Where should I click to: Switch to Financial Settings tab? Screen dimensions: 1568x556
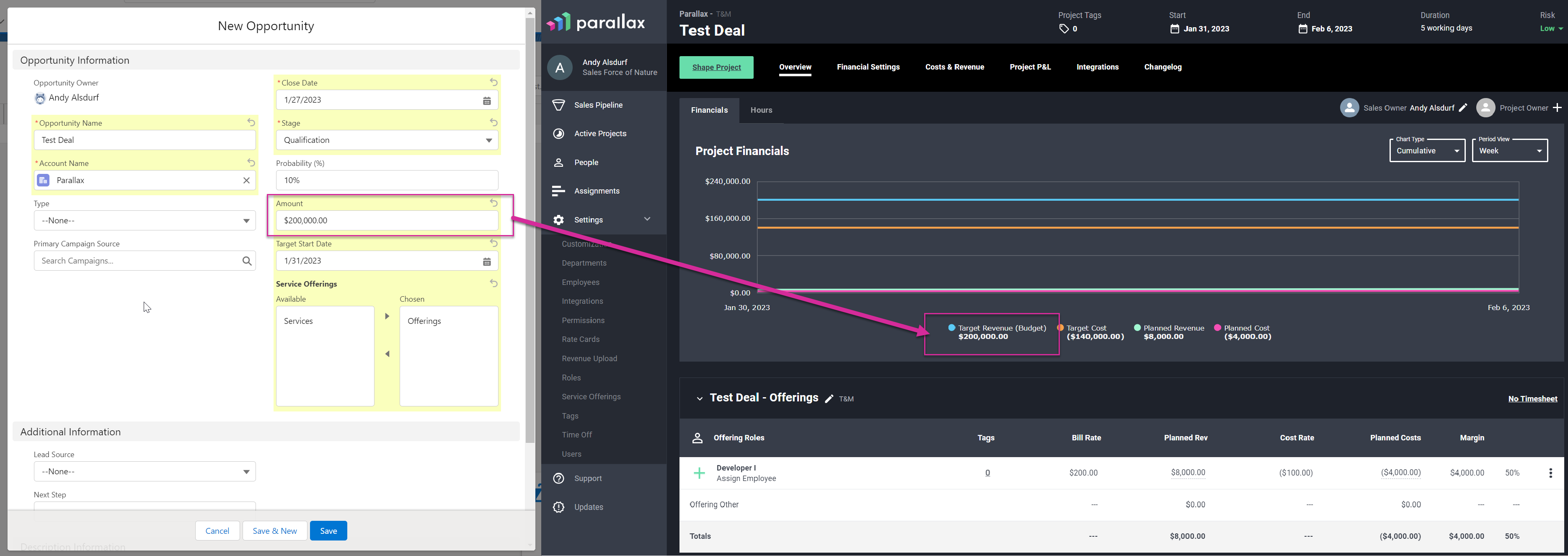tap(868, 67)
